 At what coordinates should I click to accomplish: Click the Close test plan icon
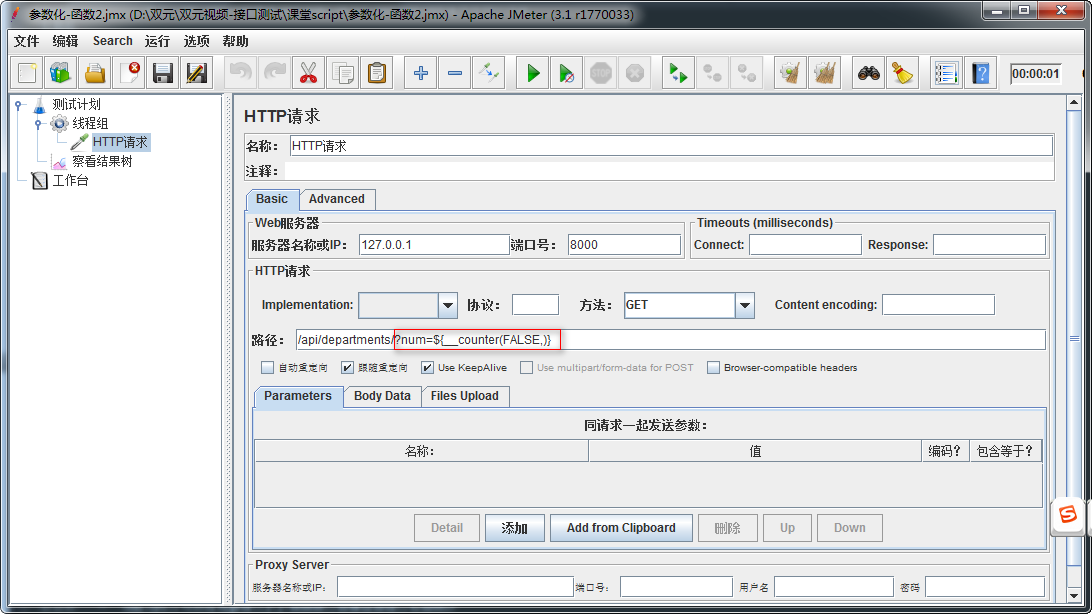pos(130,73)
